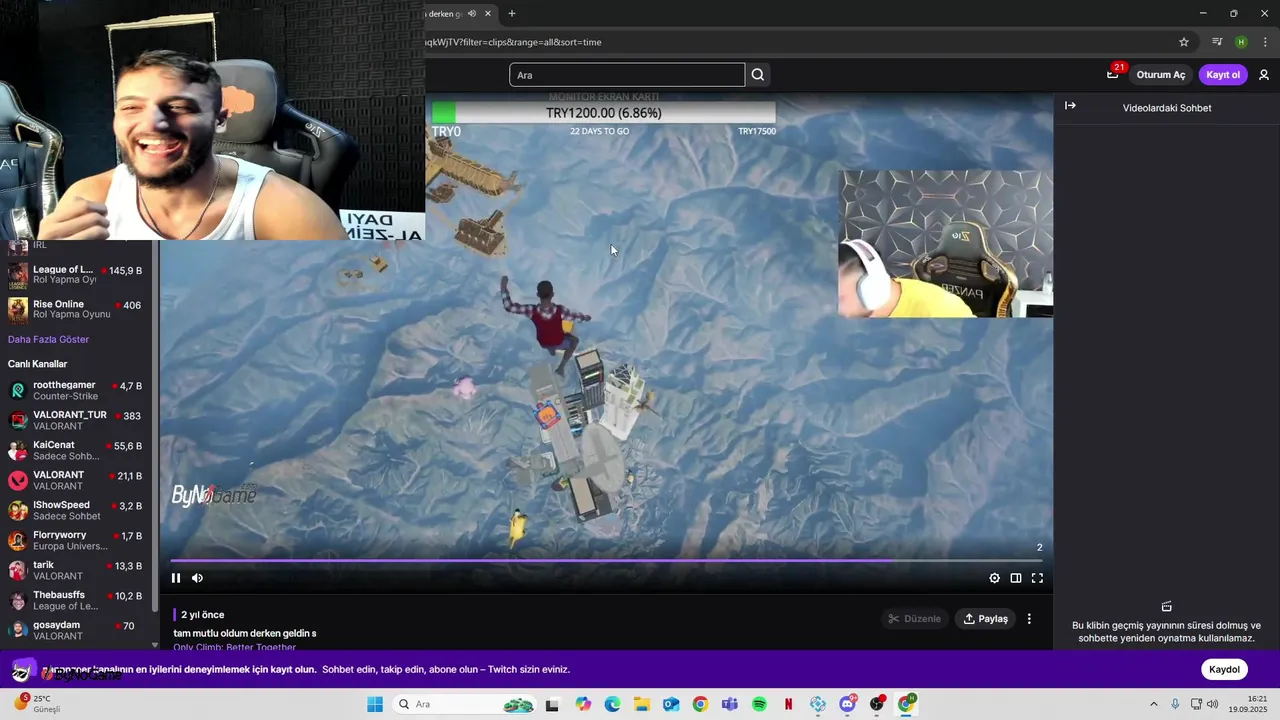This screenshot has width=1280, height=720.
Task: Switch the clip player to fullscreen
Action: (1037, 578)
